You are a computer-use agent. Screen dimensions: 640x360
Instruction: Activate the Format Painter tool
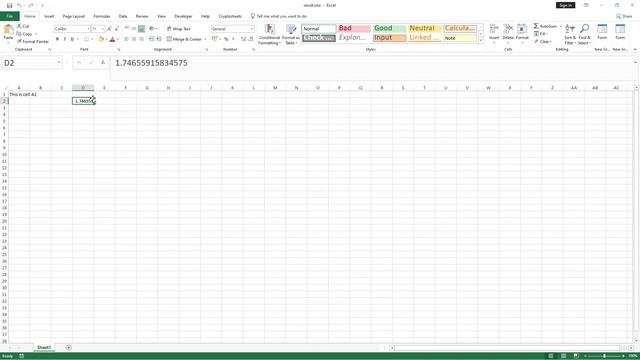(33, 42)
